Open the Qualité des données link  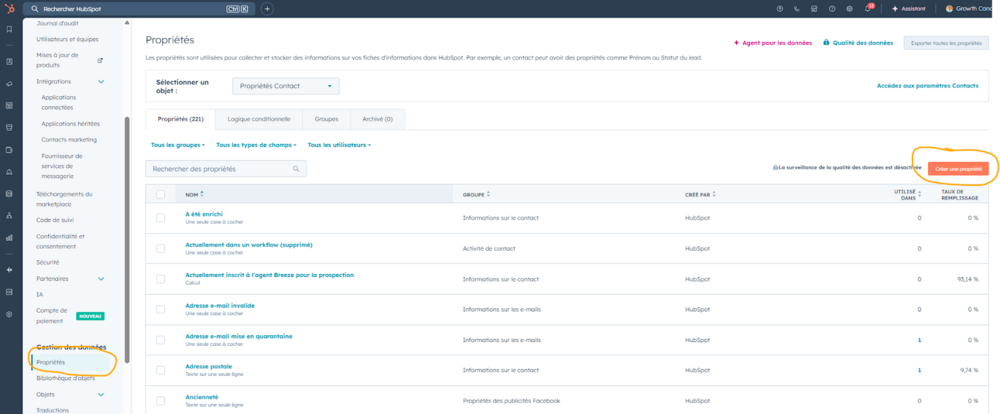(858, 43)
